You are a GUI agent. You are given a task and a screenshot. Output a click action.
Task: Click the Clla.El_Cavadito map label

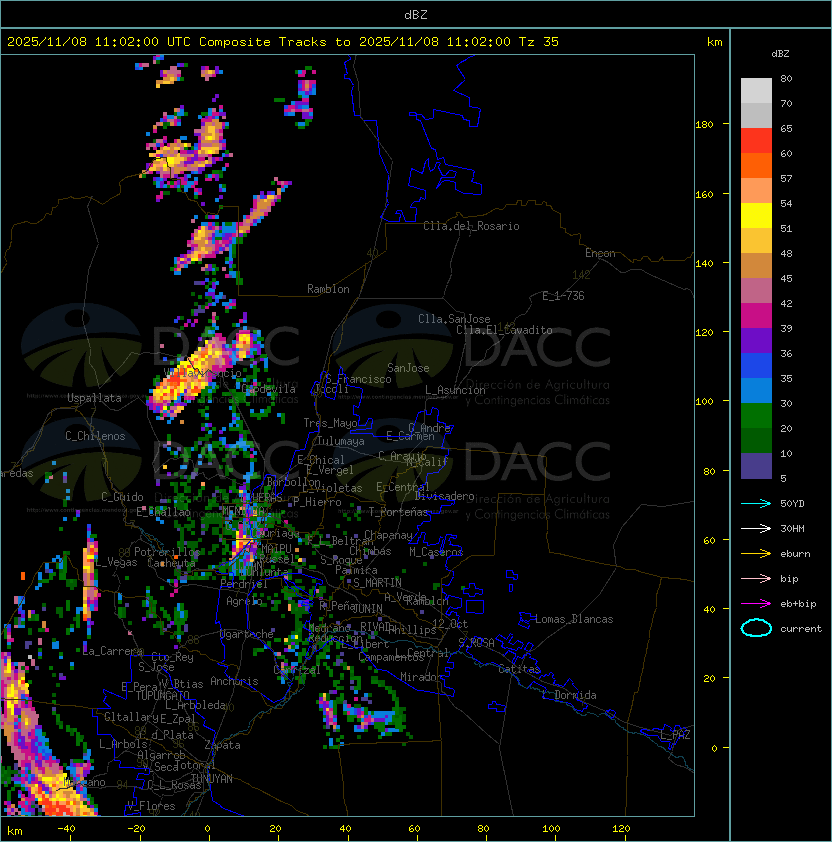(504, 330)
